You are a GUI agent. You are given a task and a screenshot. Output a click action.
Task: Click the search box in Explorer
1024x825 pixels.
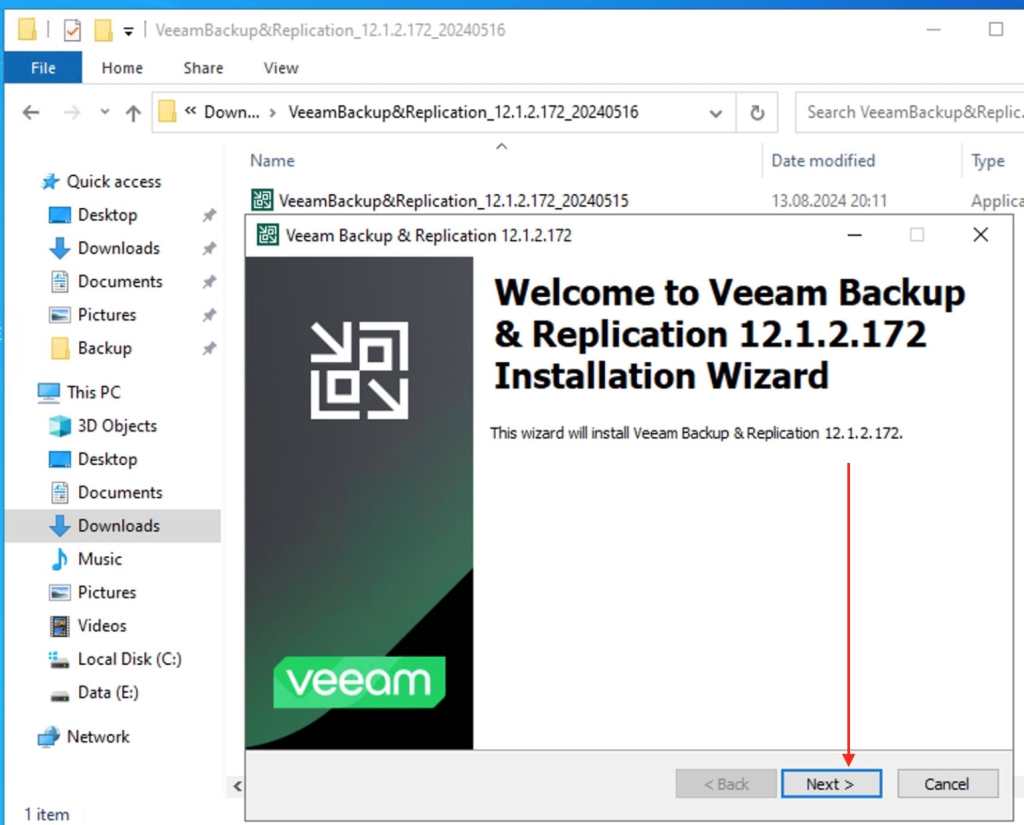coord(909,112)
